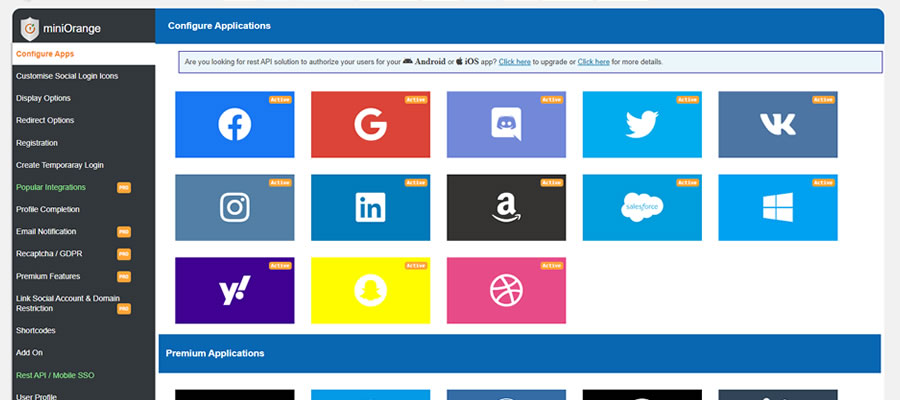
Task: Configure the Twitter application tile
Action: pos(642,125)
